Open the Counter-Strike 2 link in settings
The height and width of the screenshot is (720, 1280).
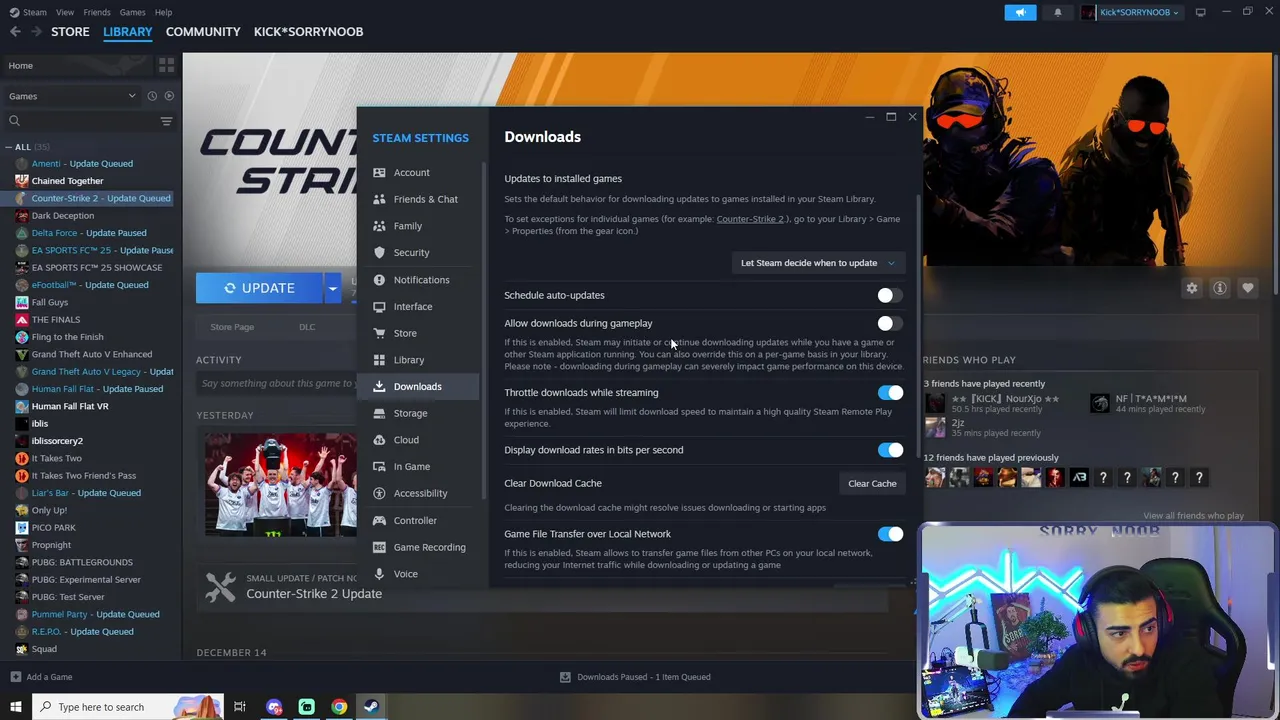click(x=750, y=219)
